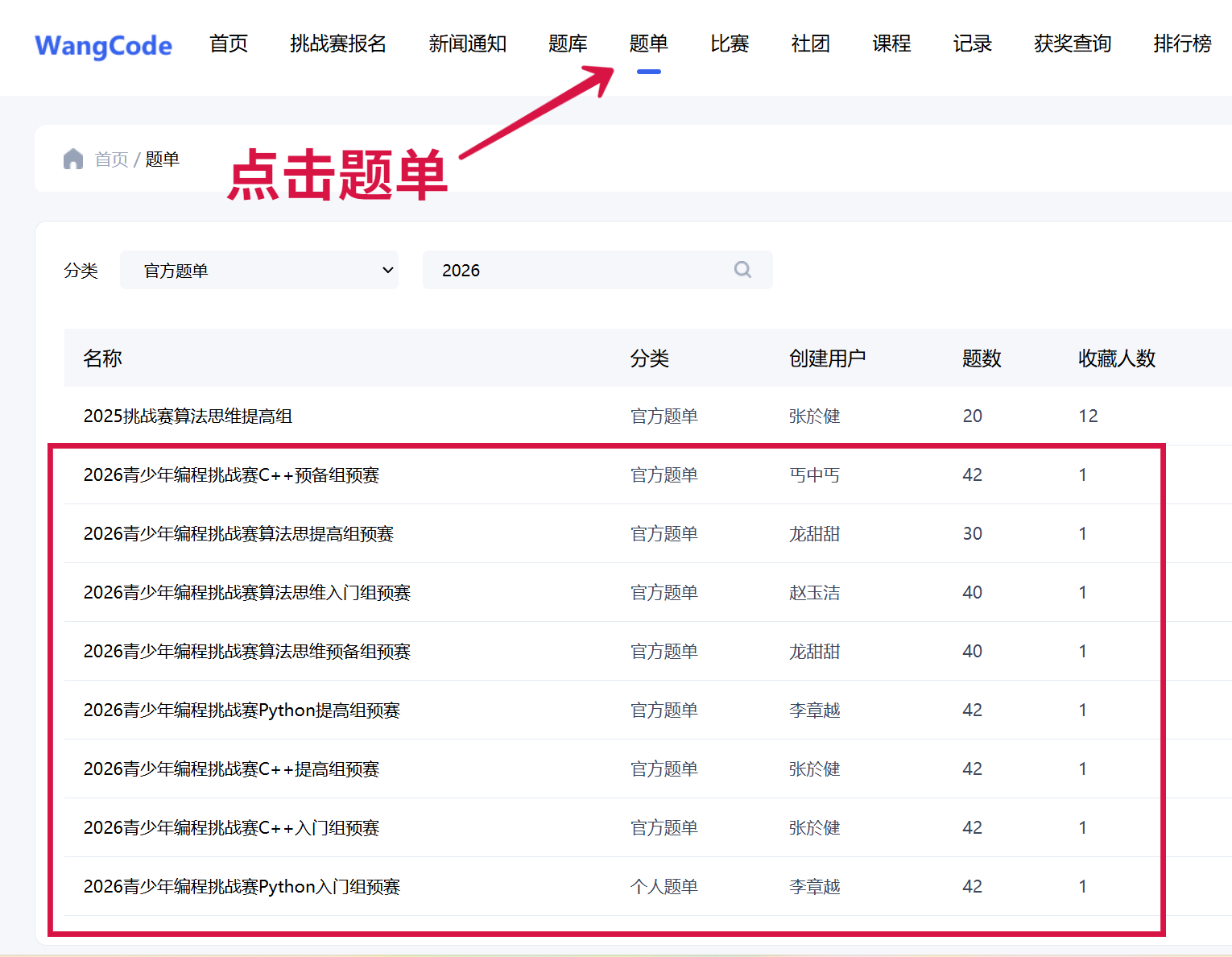This screenshot has width=1232, height=957.
Task: Open the 新闻通知 menu item
Action: tap(467, 43)
